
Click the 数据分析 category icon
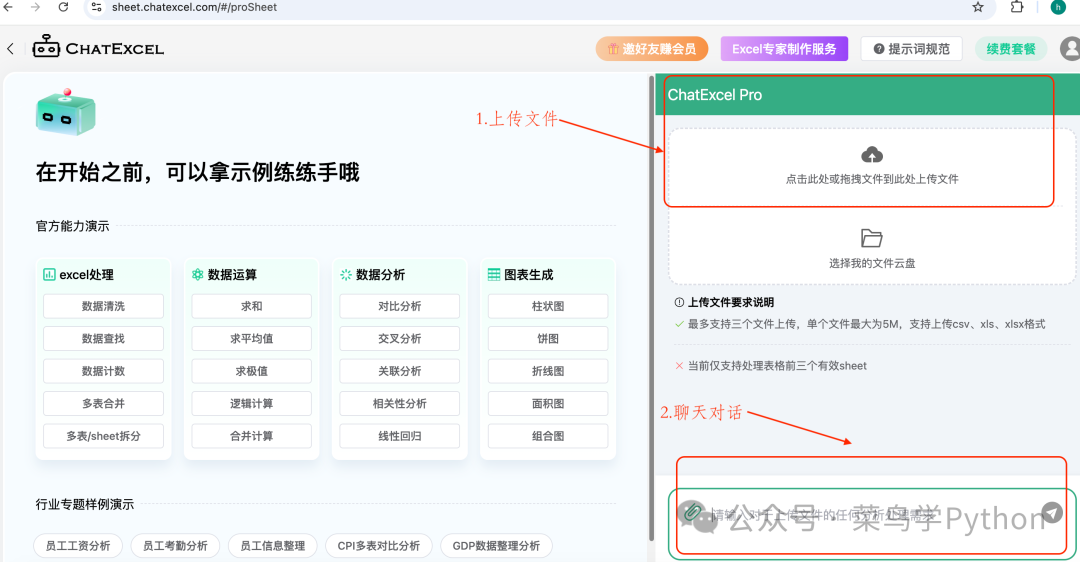coord(346,275)
